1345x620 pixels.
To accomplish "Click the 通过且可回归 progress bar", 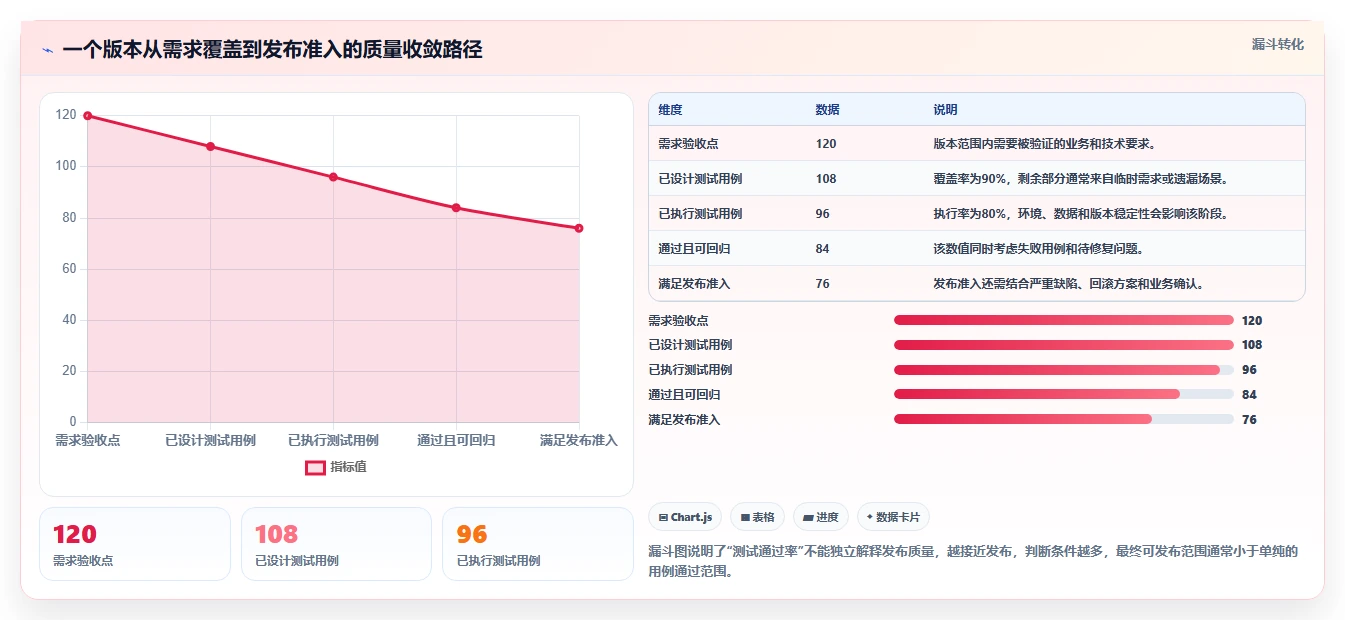I will (1063, 394).
